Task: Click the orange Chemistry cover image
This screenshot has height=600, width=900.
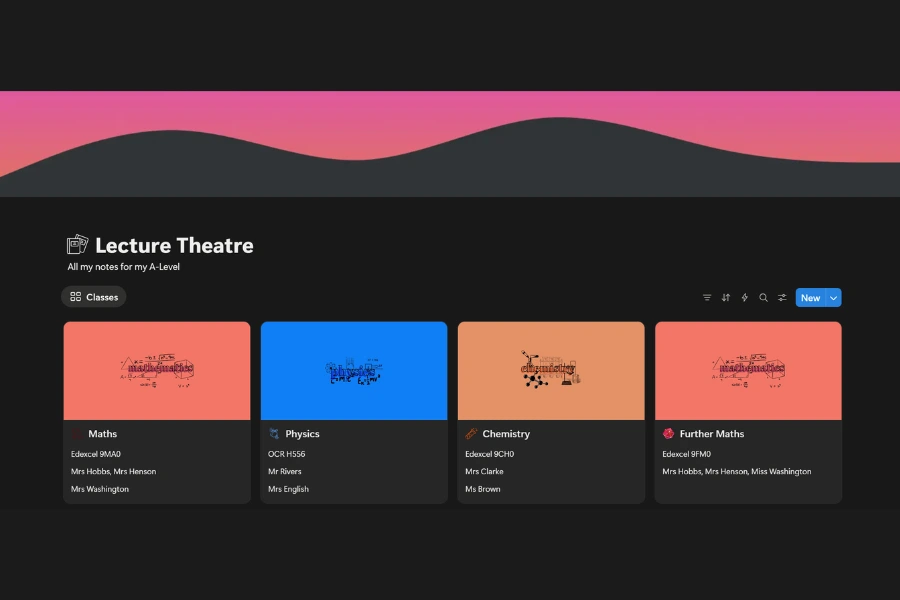Action: [551, 370]
